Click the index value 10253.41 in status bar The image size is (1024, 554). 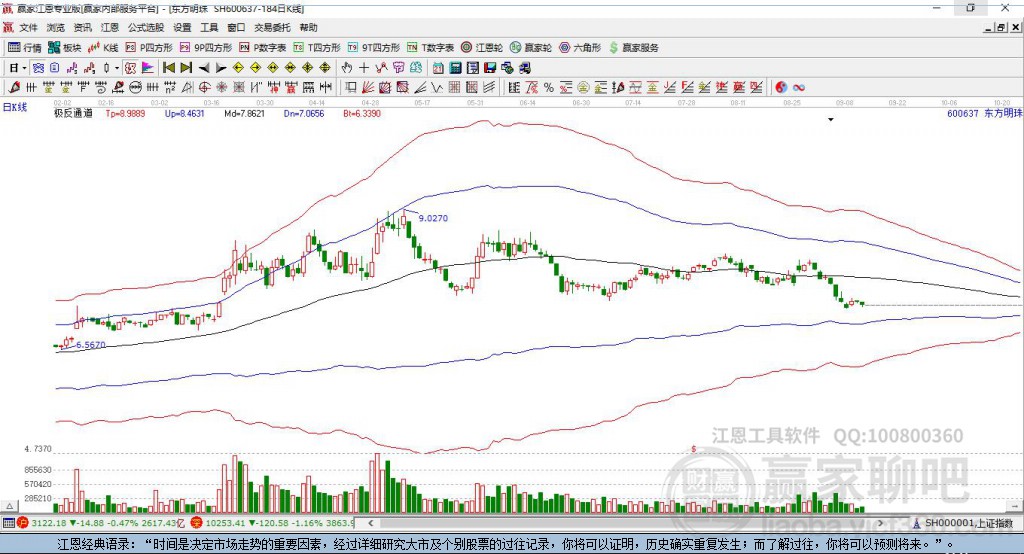pos(225,523)
